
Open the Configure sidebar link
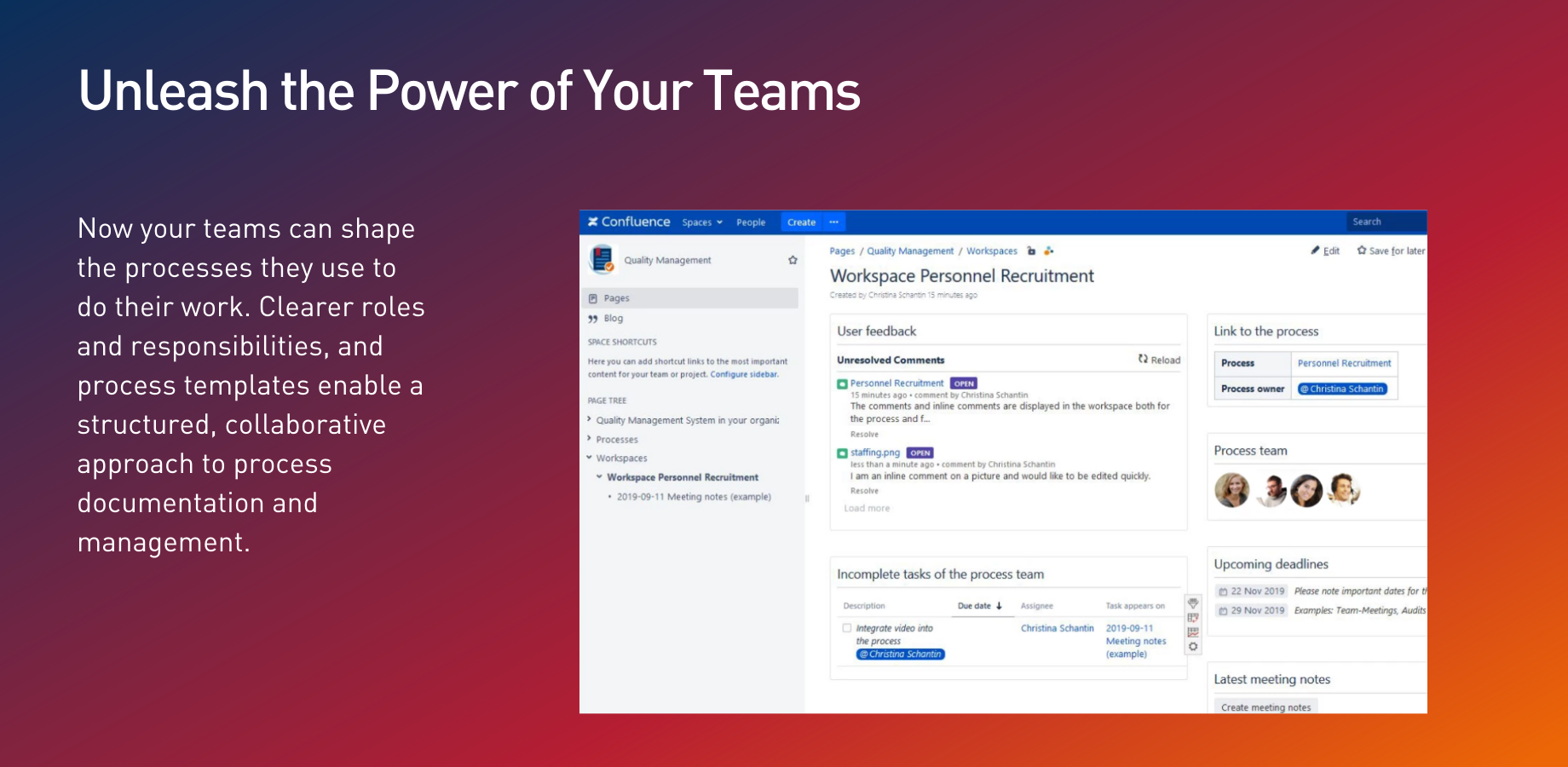pyautogui.click(x=744, y=374)
